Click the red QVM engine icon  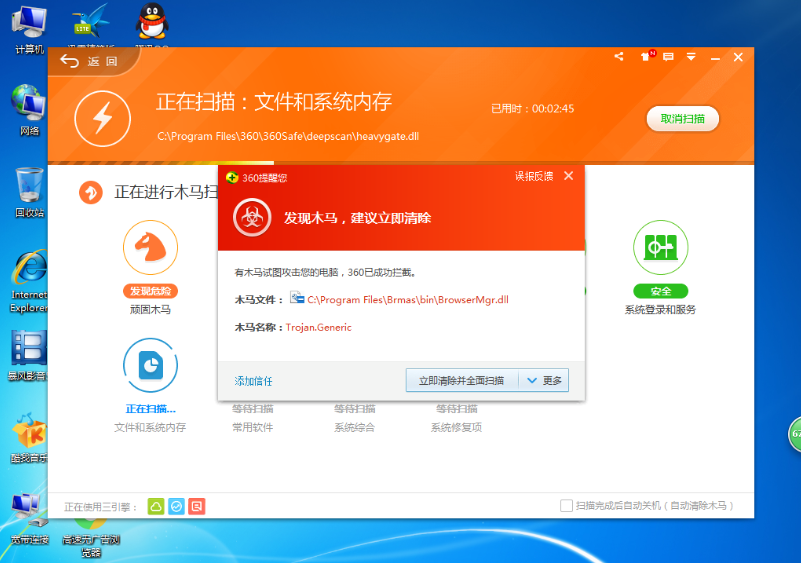(197, 506)
